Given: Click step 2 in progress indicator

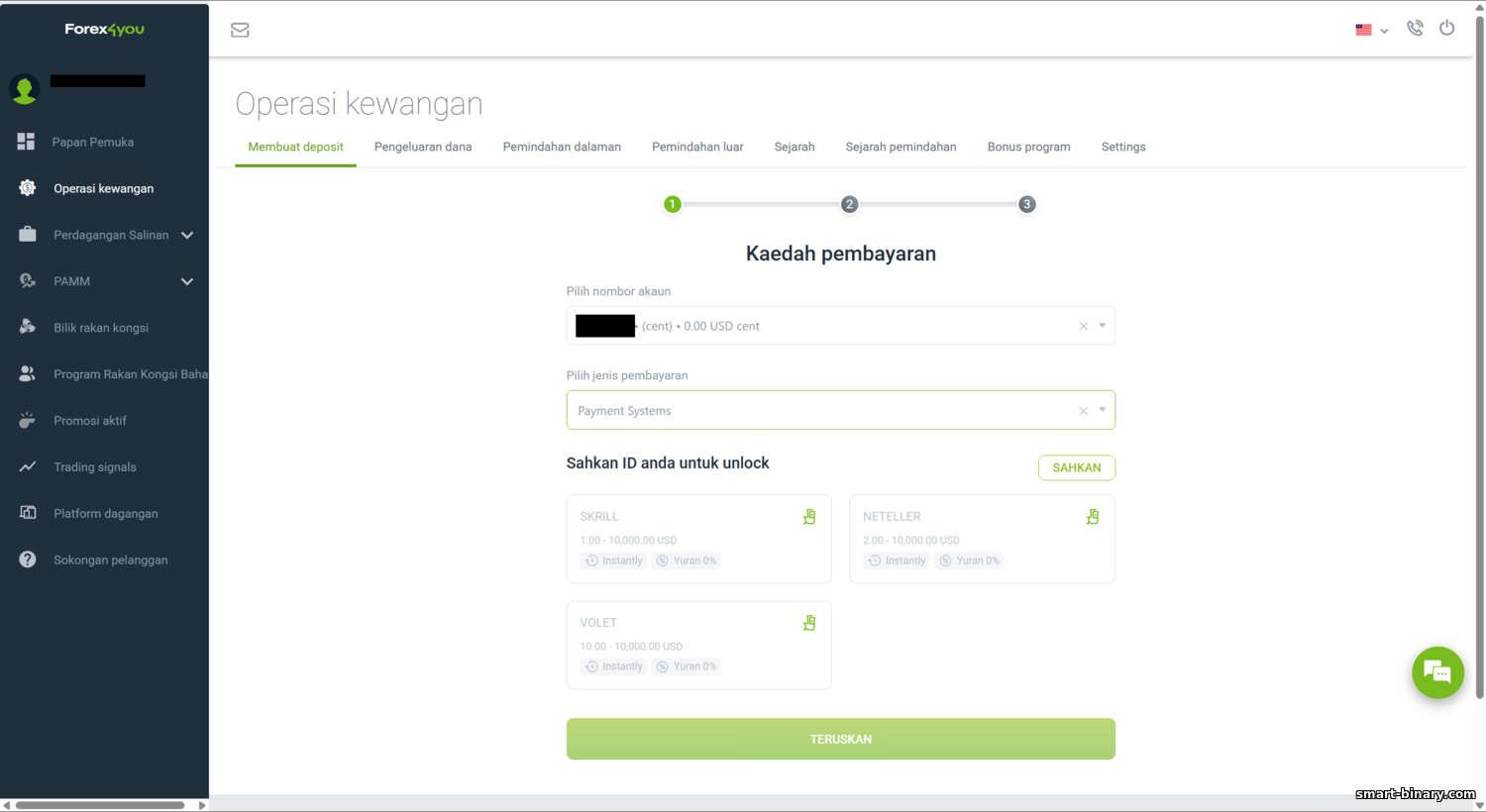Looking at the screenshot, I should pyautogui.click(x=849, y=204).
